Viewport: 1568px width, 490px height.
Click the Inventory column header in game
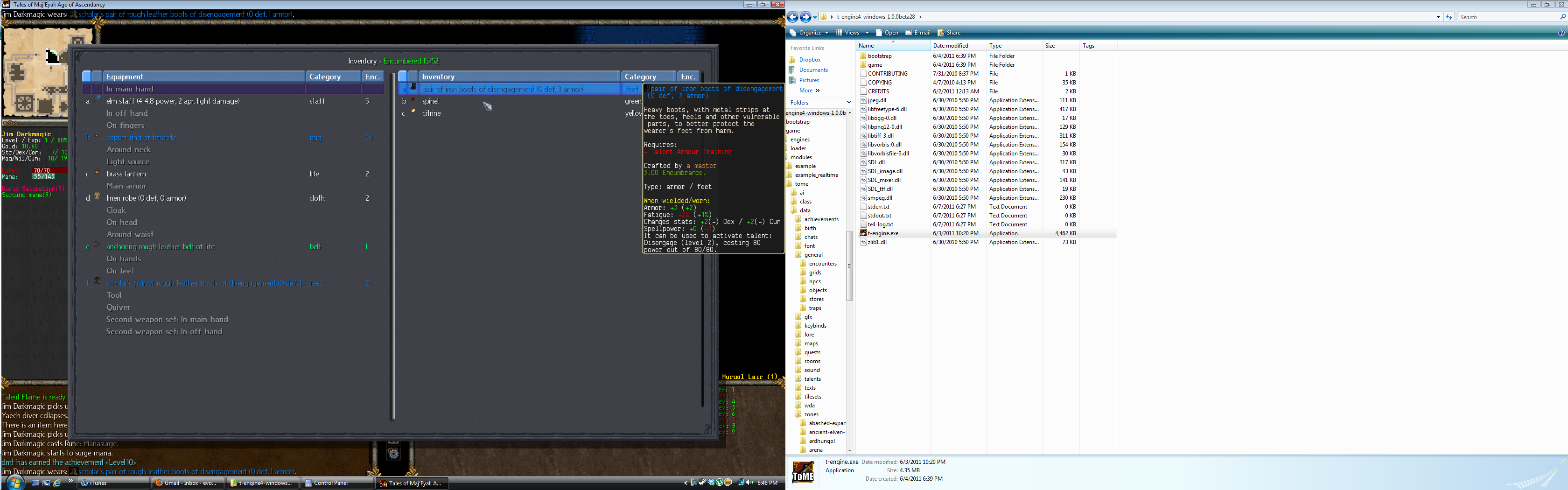click(x=519, y=77)
